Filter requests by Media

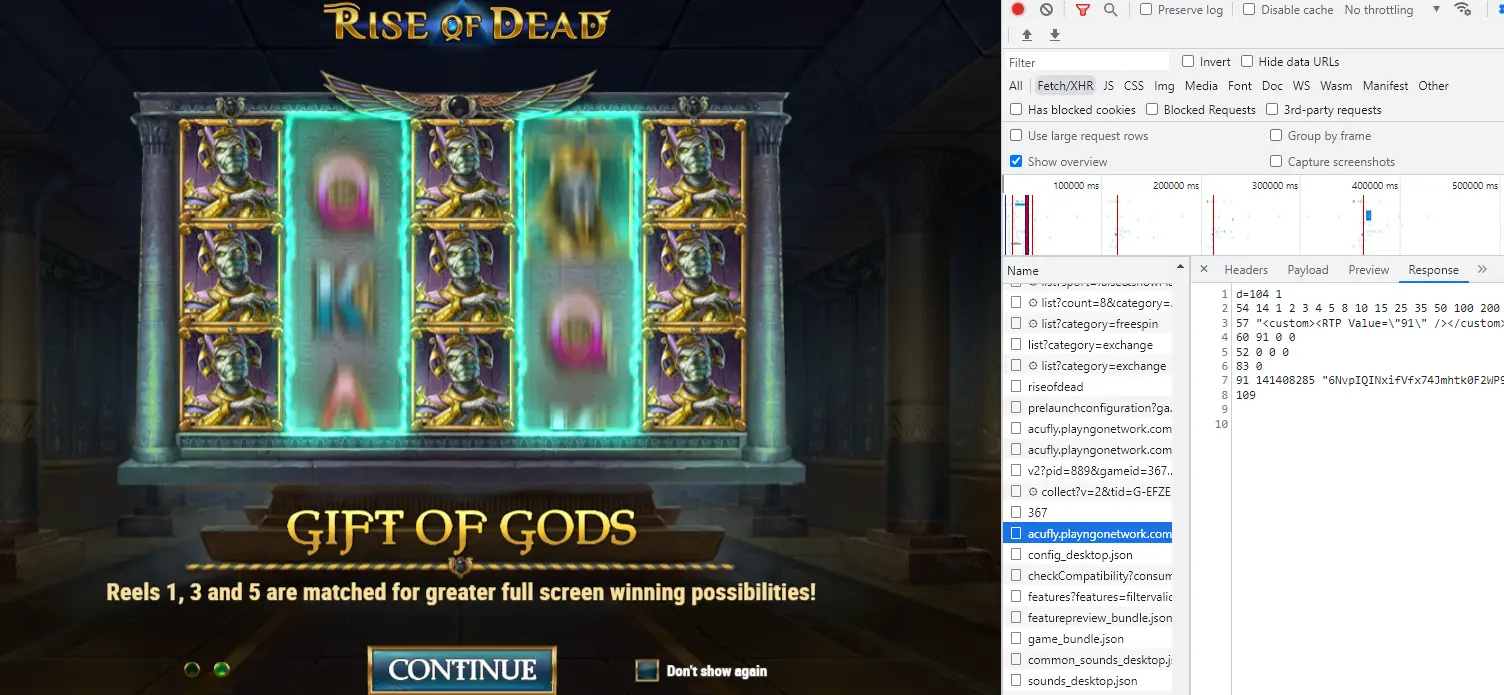point(1201,85)
